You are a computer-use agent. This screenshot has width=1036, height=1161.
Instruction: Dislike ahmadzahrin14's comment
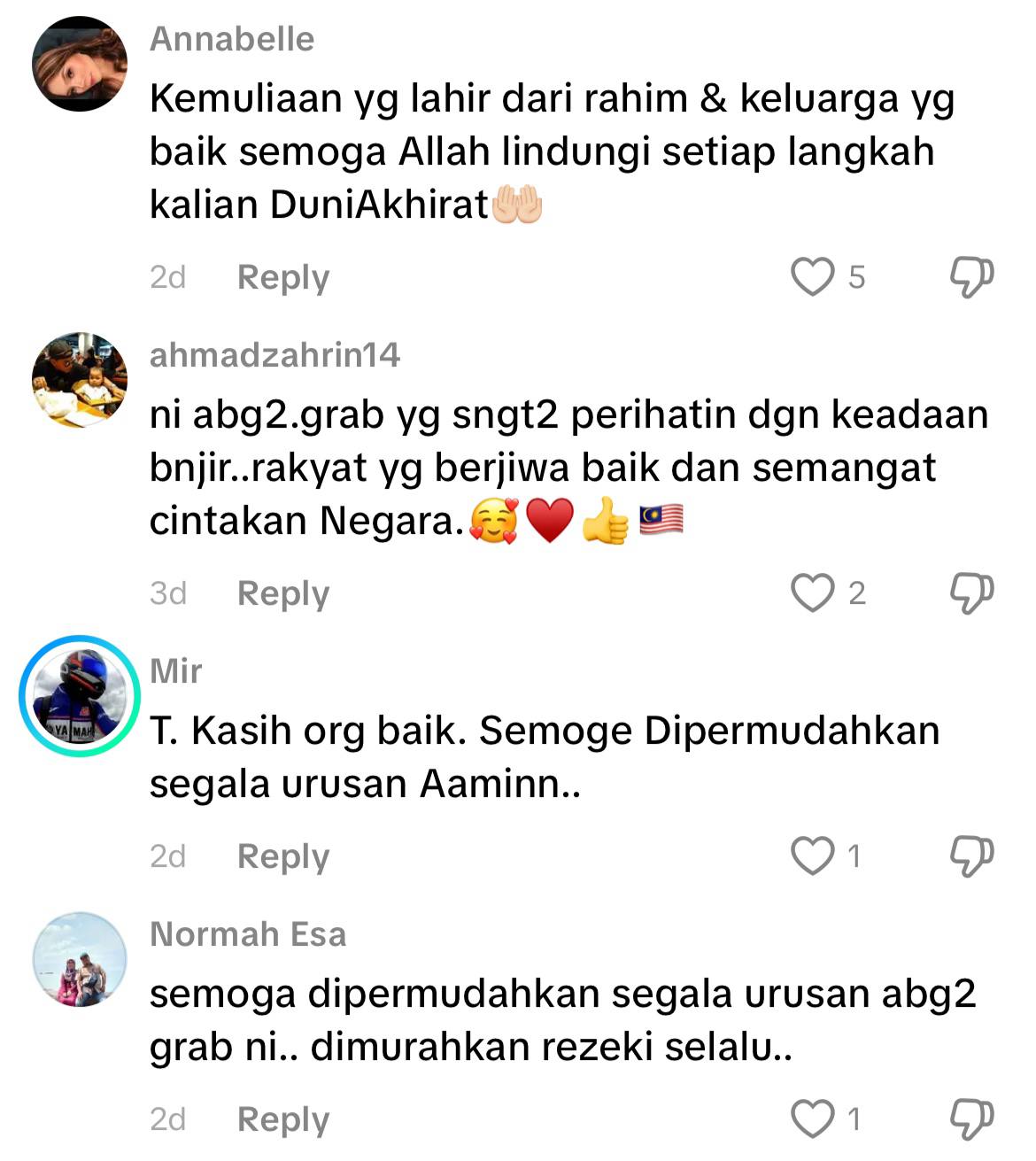point(971,593)
